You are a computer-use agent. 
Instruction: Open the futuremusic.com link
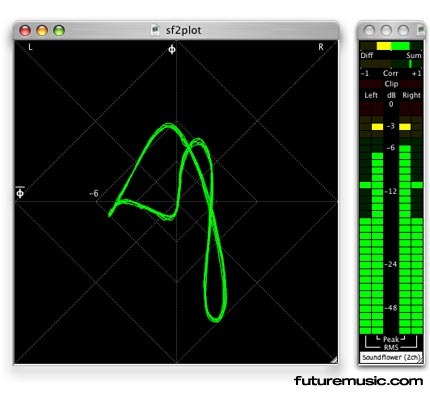[359, 381]
